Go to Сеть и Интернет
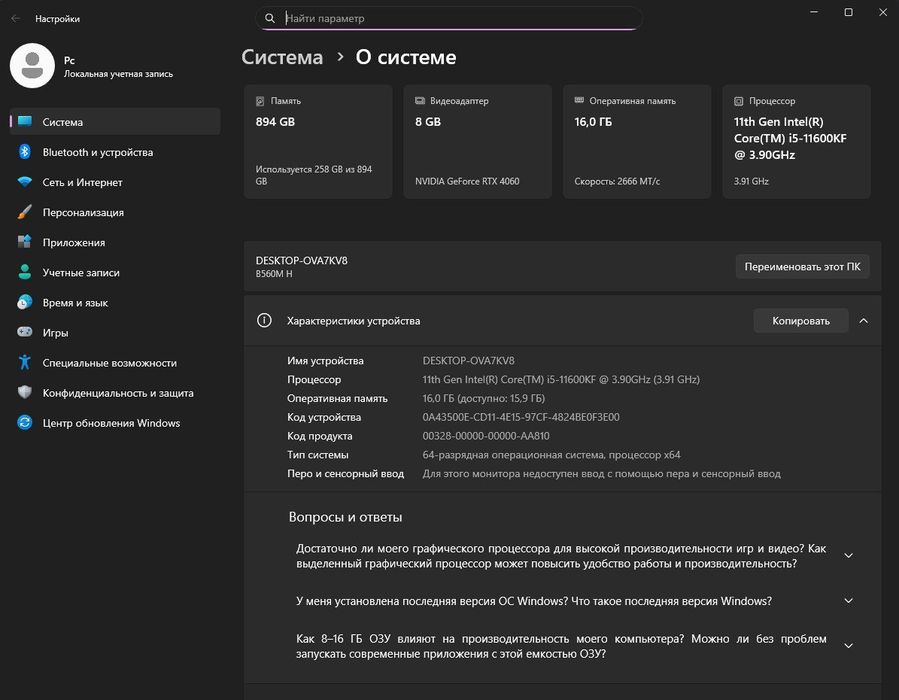Image resolution: width=899 pixels, height=700 pixels. [115, 182]
